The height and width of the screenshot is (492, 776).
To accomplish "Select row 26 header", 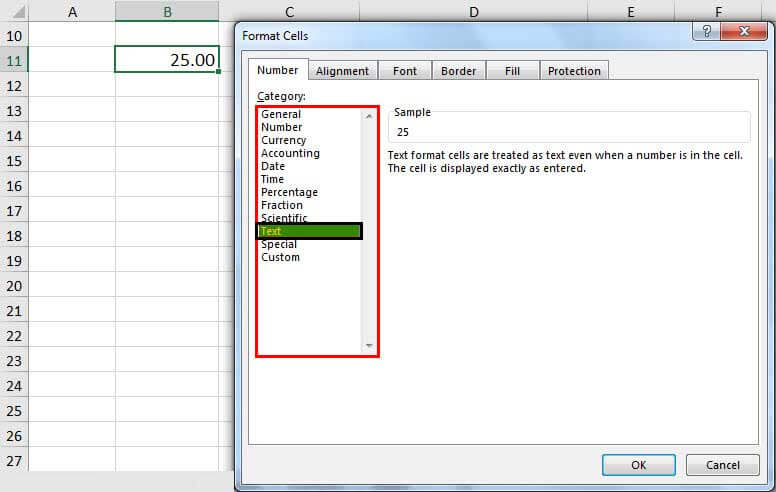I will [14, 436].
